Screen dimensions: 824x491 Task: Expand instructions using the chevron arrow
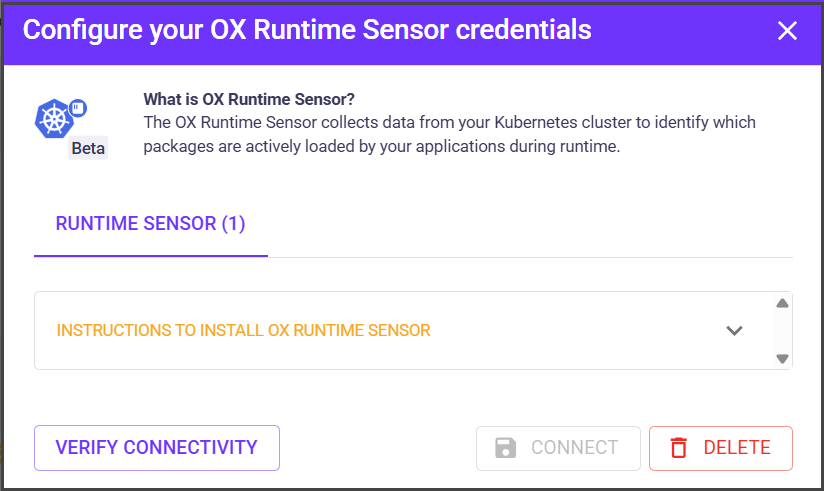(x=734, y=331)
